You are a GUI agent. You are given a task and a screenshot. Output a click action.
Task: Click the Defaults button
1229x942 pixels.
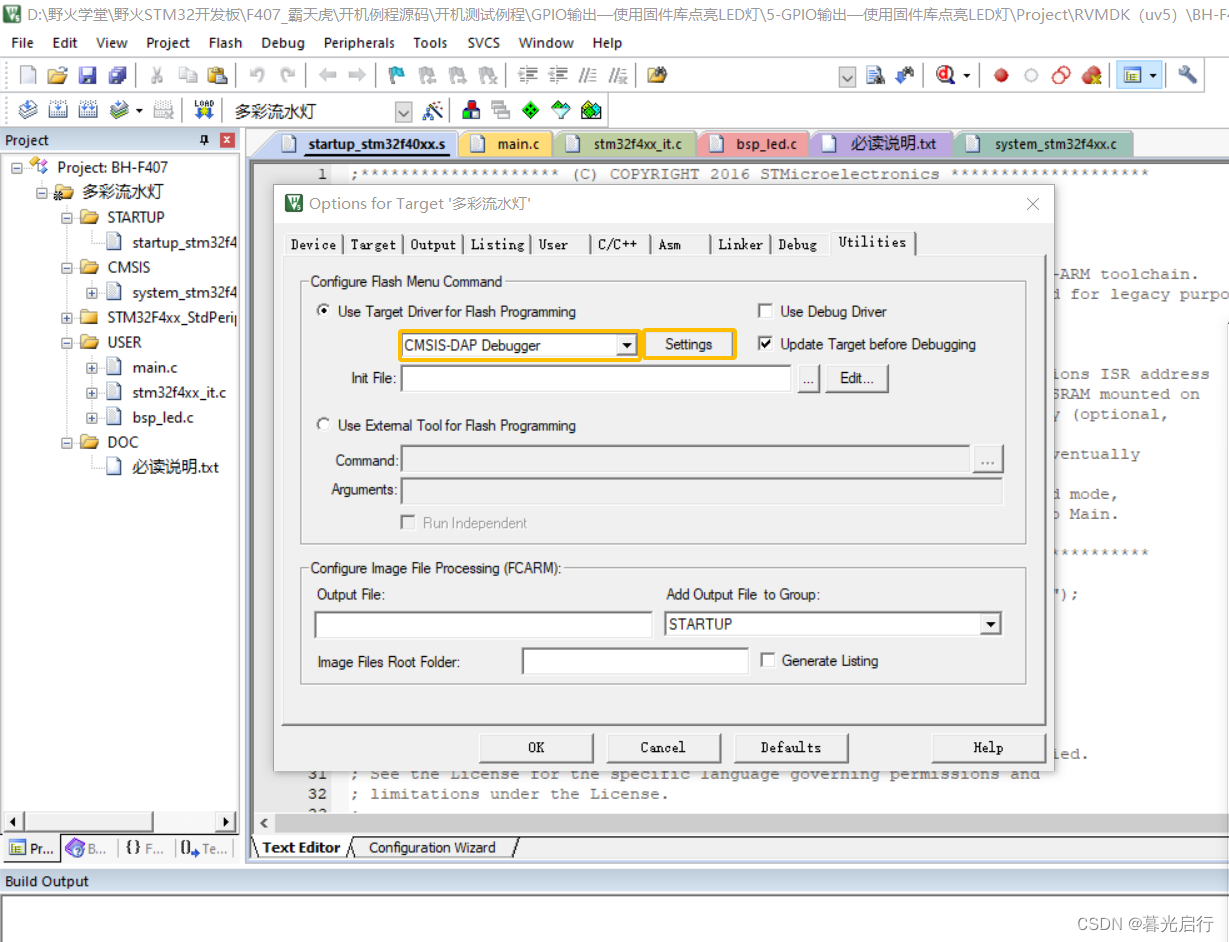[x=790, y=747]
